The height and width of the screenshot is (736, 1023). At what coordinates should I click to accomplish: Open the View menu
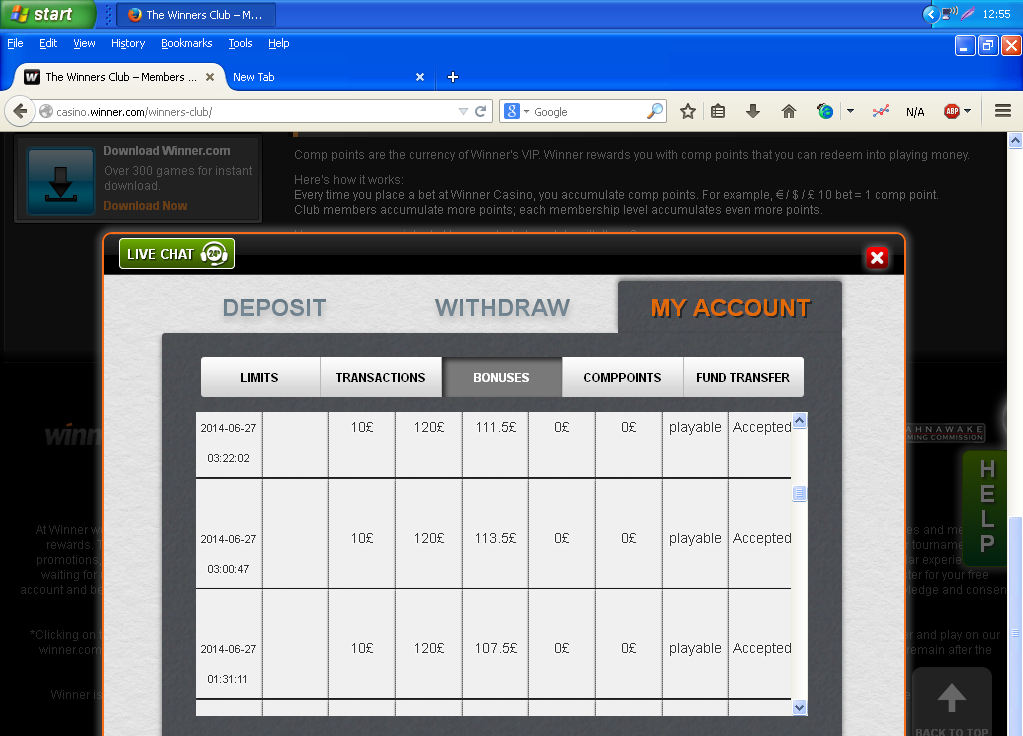click(84, 43)
